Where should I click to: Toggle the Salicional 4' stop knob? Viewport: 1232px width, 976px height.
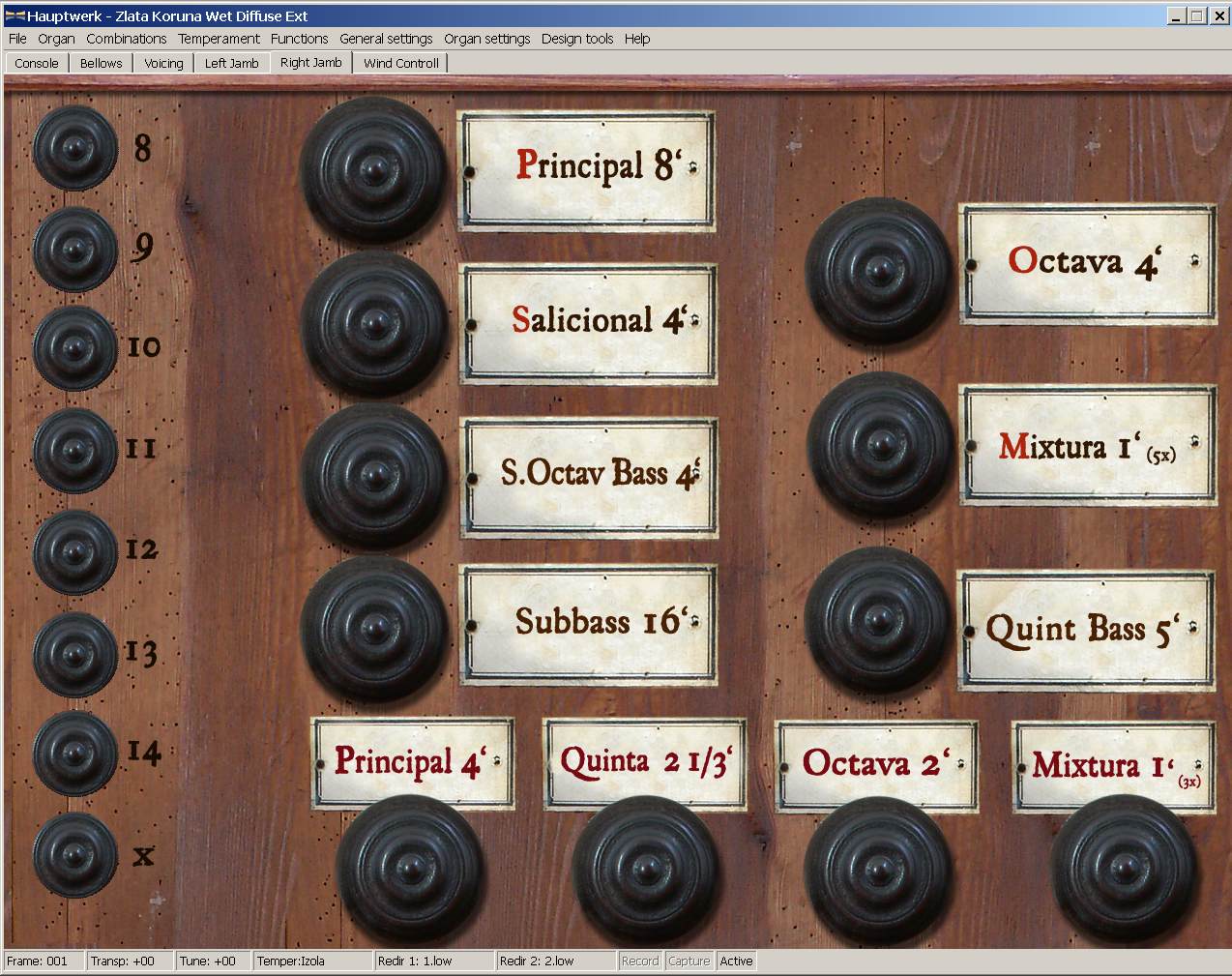(x=373, y=324)
